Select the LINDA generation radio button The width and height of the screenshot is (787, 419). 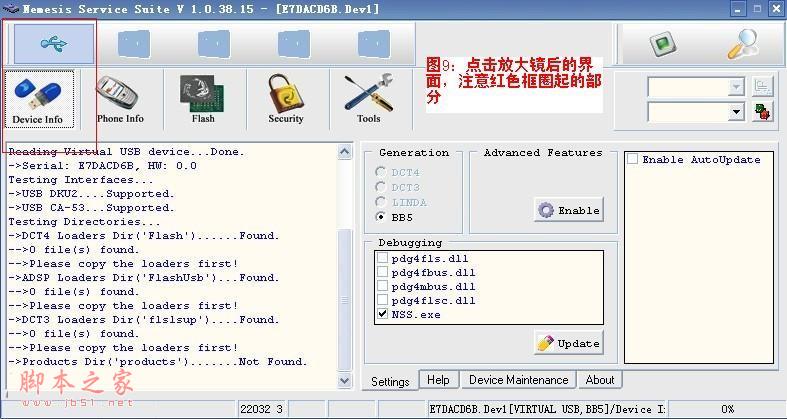[x=381, y=202]
